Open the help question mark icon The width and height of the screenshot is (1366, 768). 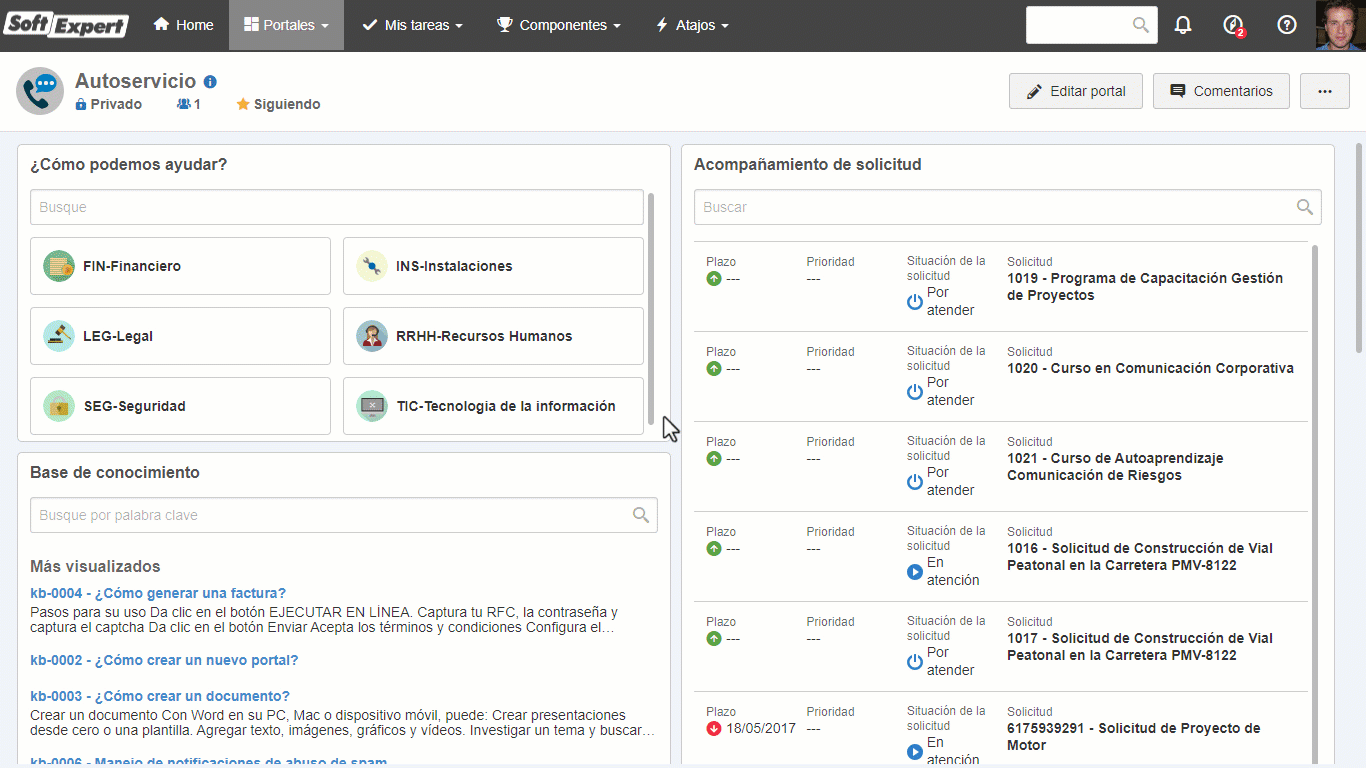(1287, 25)
